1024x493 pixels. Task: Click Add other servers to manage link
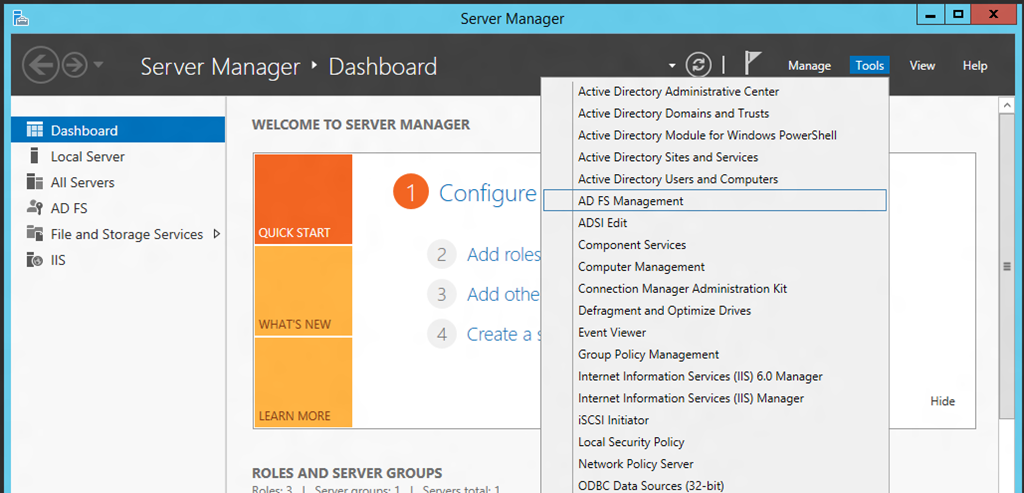[x=504, y=294]
